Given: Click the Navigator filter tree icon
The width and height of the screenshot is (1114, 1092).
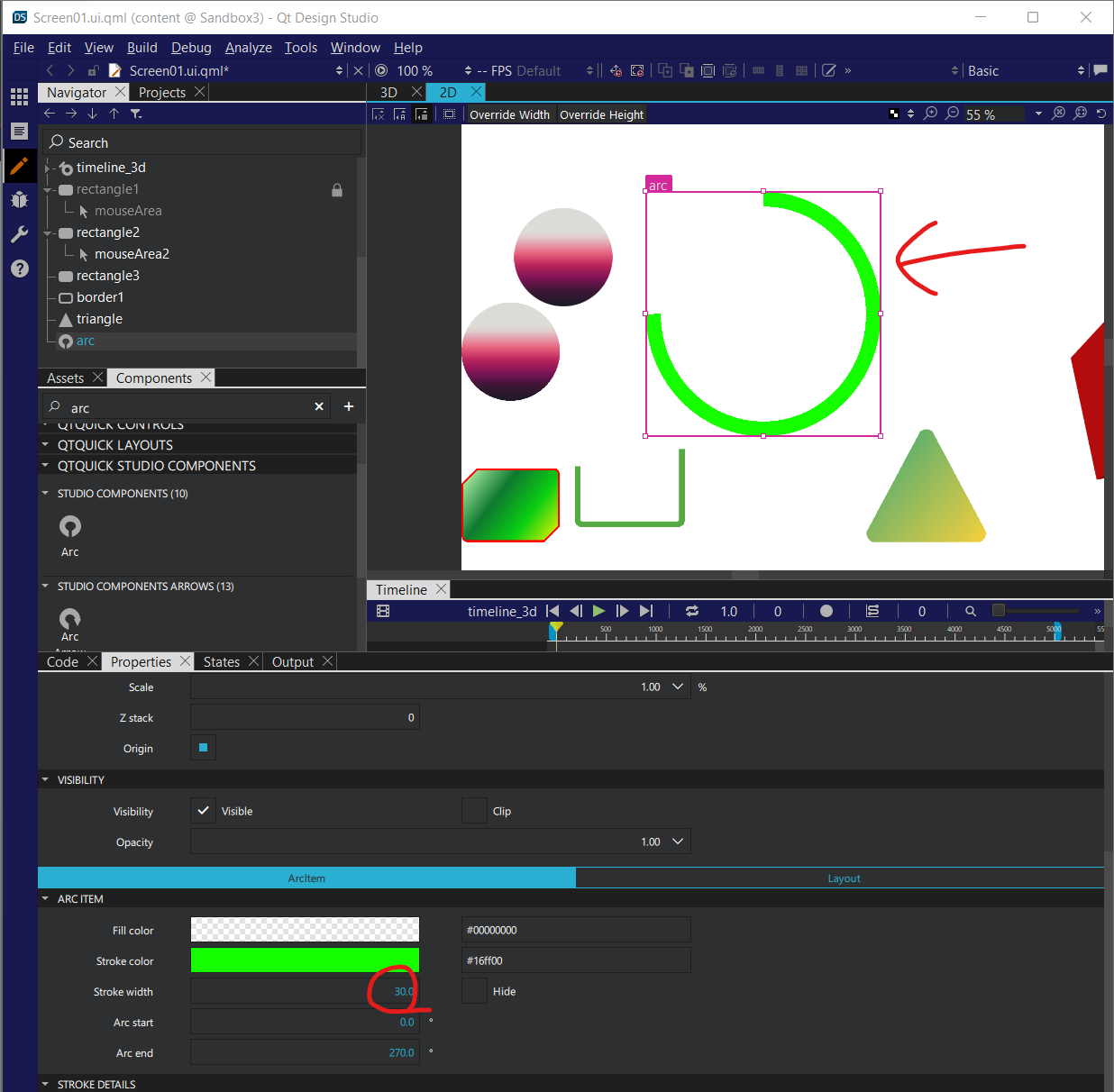Looking at the screenshot, I should pyautogui.click(x=136, y=114).
